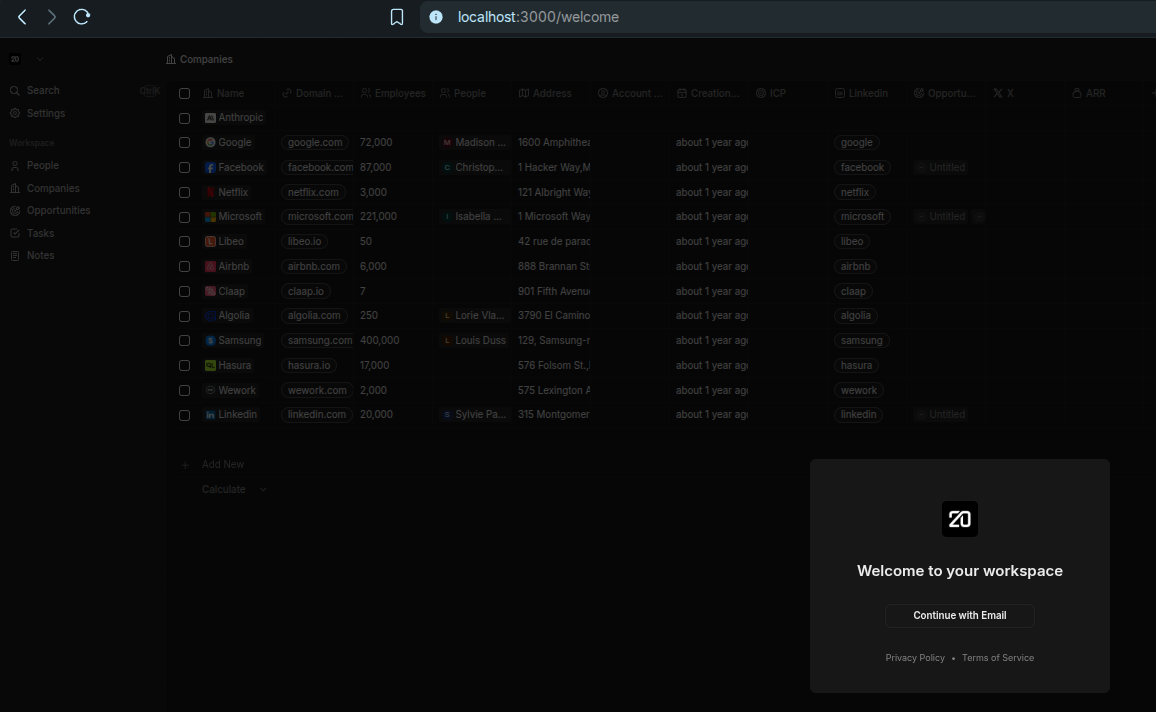This screenshot has width=1156, height=712.
Task: Click the plus icon beside Add New
Action: click(x=185, y=465)
